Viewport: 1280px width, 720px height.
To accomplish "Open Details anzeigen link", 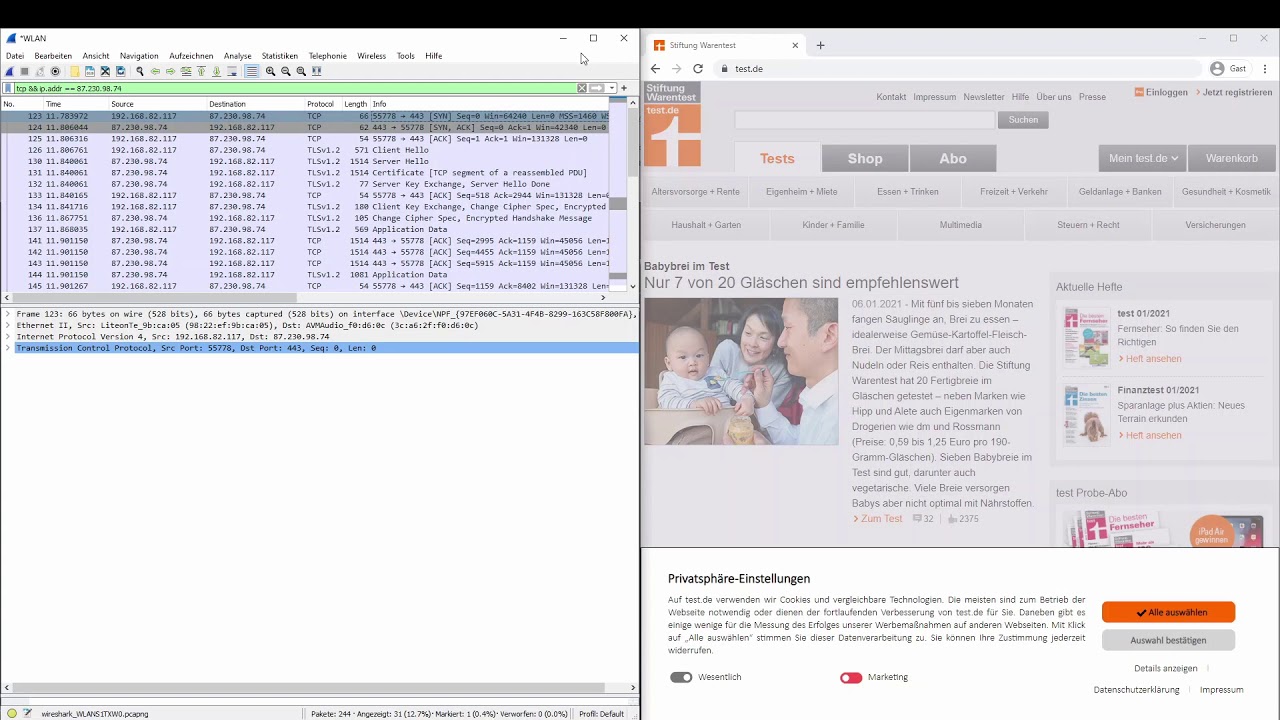I will click(x=1165, y=668).
